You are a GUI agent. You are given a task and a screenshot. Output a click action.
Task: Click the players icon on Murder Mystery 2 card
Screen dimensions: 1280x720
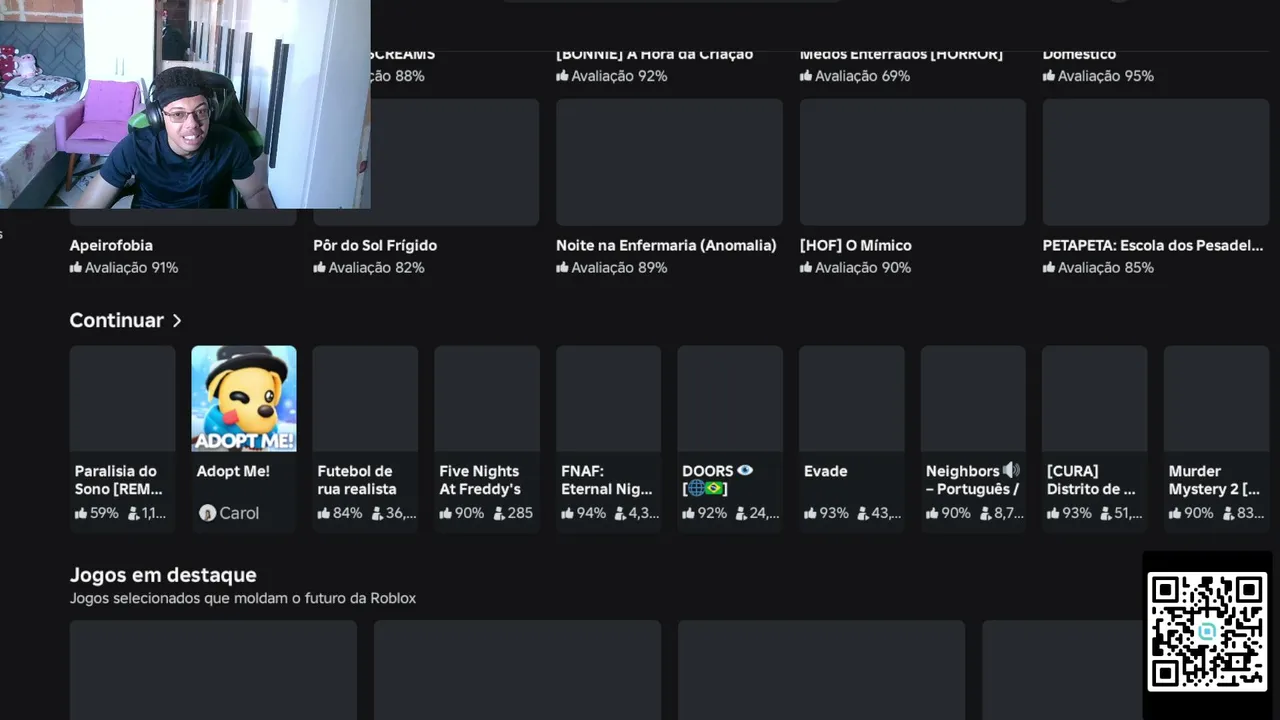pos(1229,513)
